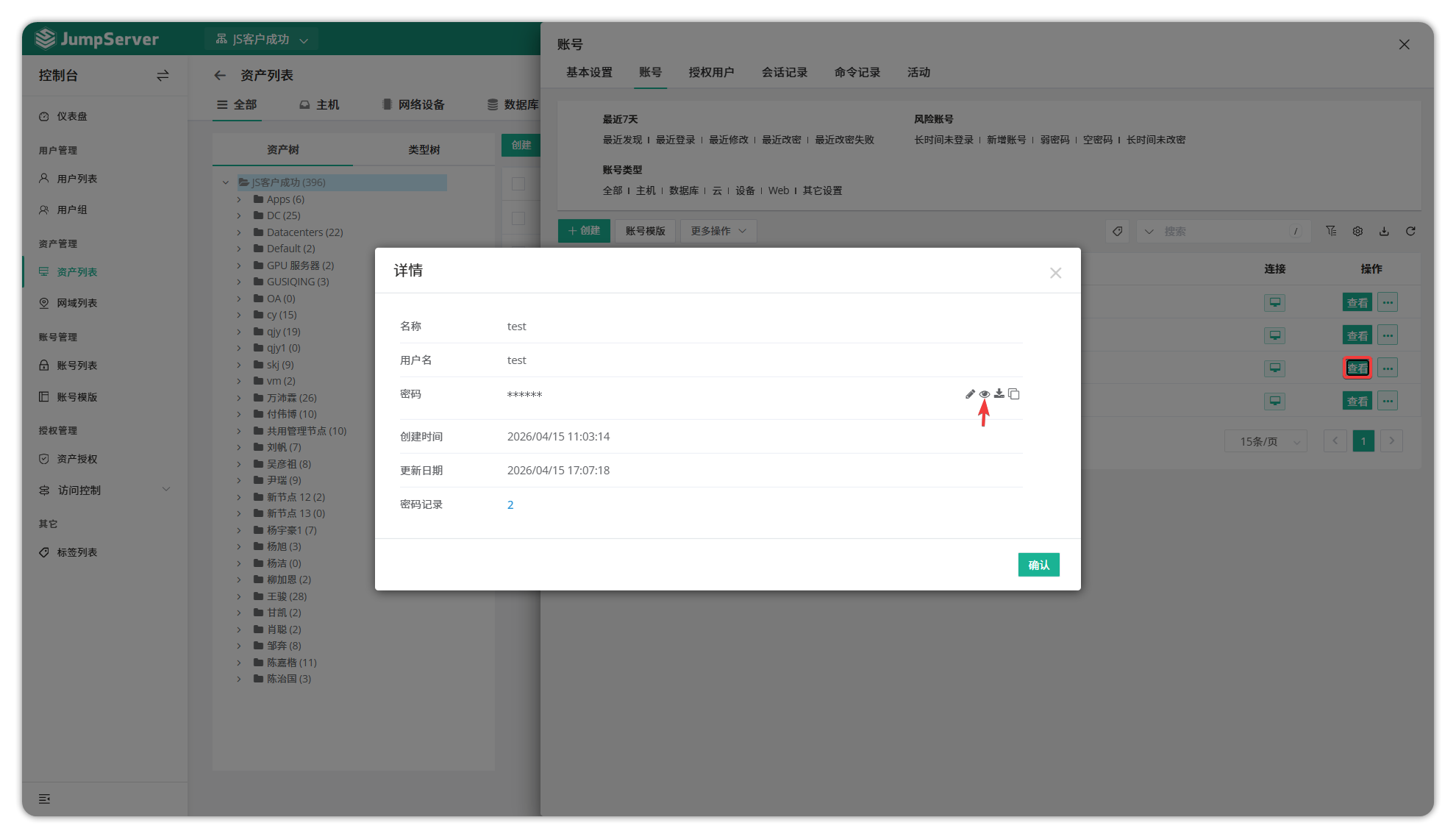
Task: Open table column settings gear icon
Action: point(1357,231)
